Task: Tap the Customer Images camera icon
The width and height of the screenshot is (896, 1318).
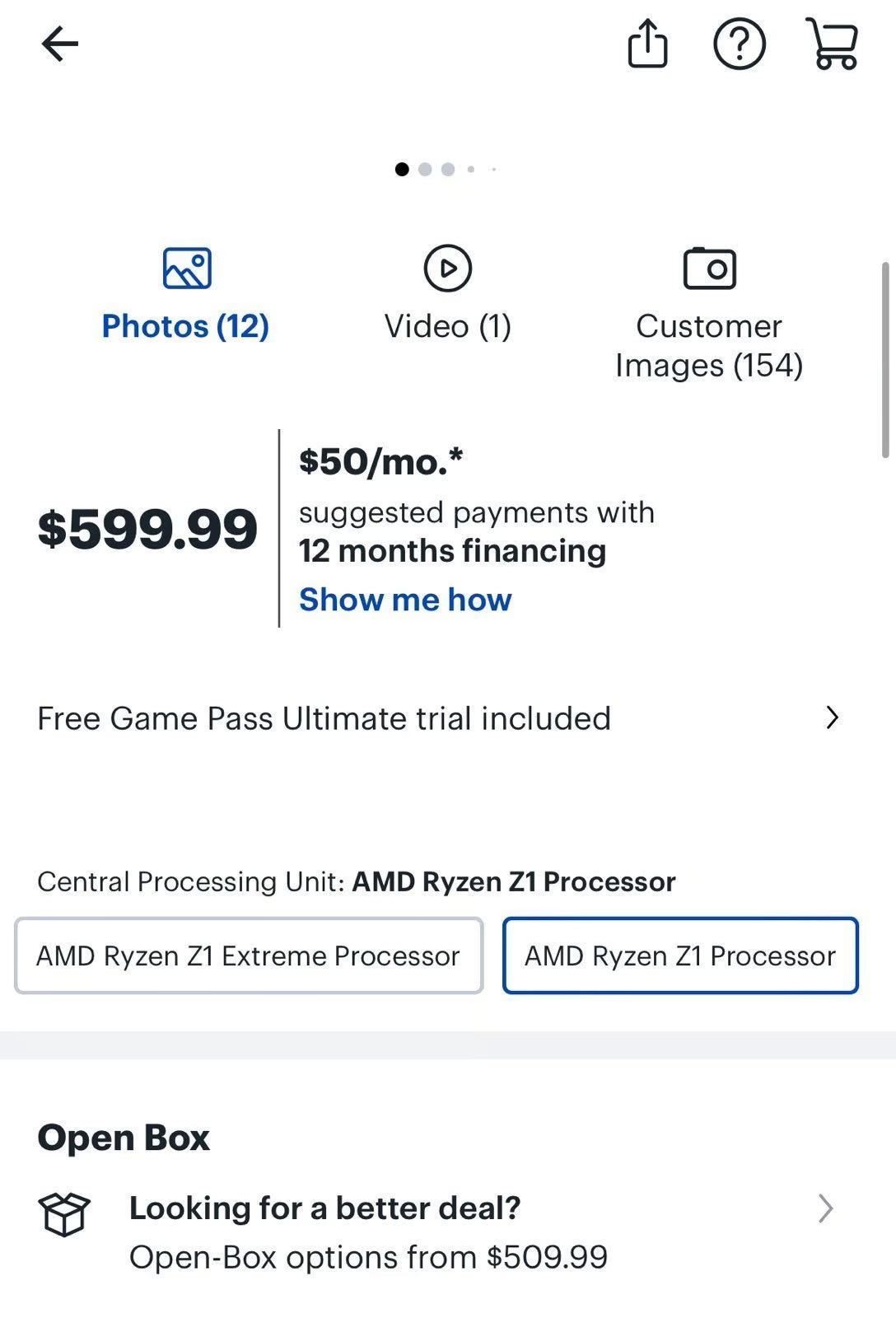Action: click(709, 269)
